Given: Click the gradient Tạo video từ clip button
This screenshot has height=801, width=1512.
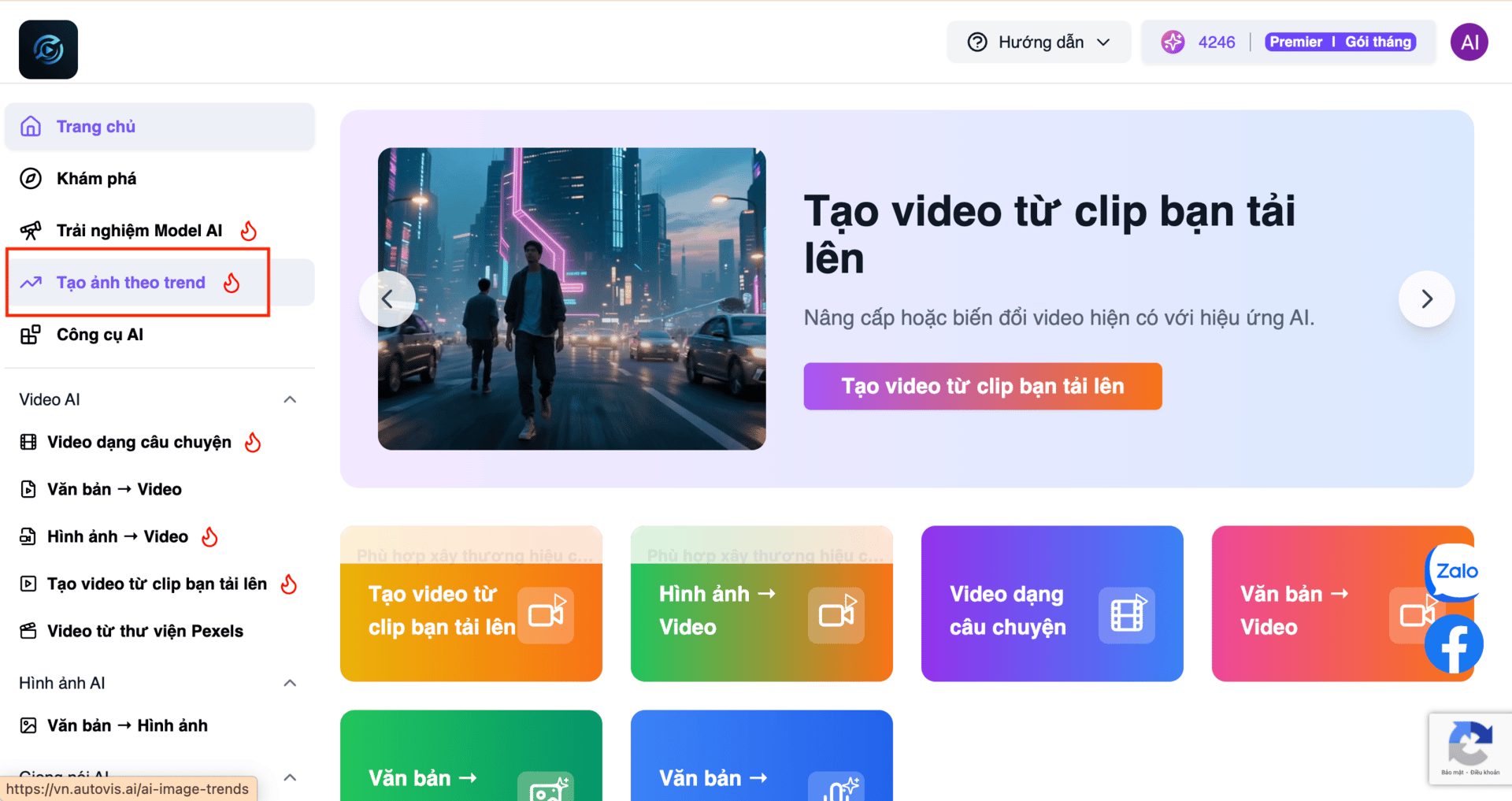Looking at the screenshot, I should click(x=982, y=386).
